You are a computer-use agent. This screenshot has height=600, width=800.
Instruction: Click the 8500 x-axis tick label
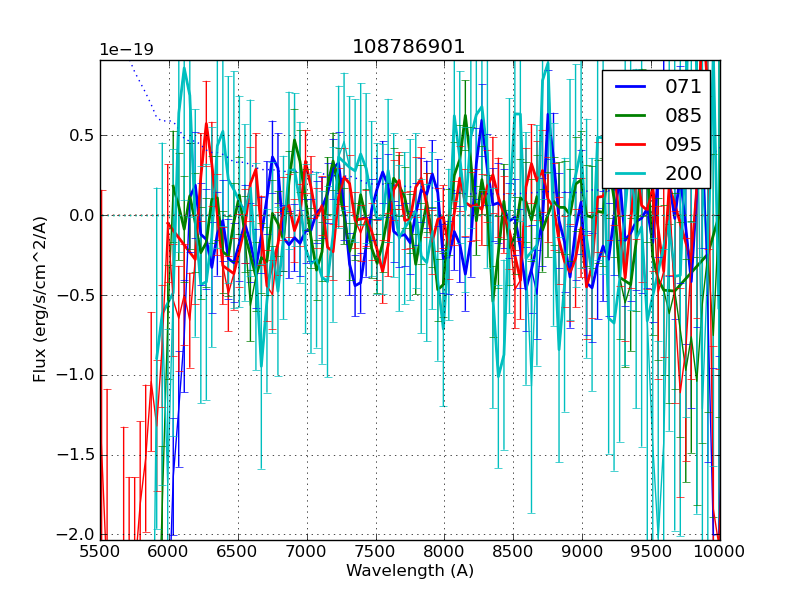(x=513, y=551)
